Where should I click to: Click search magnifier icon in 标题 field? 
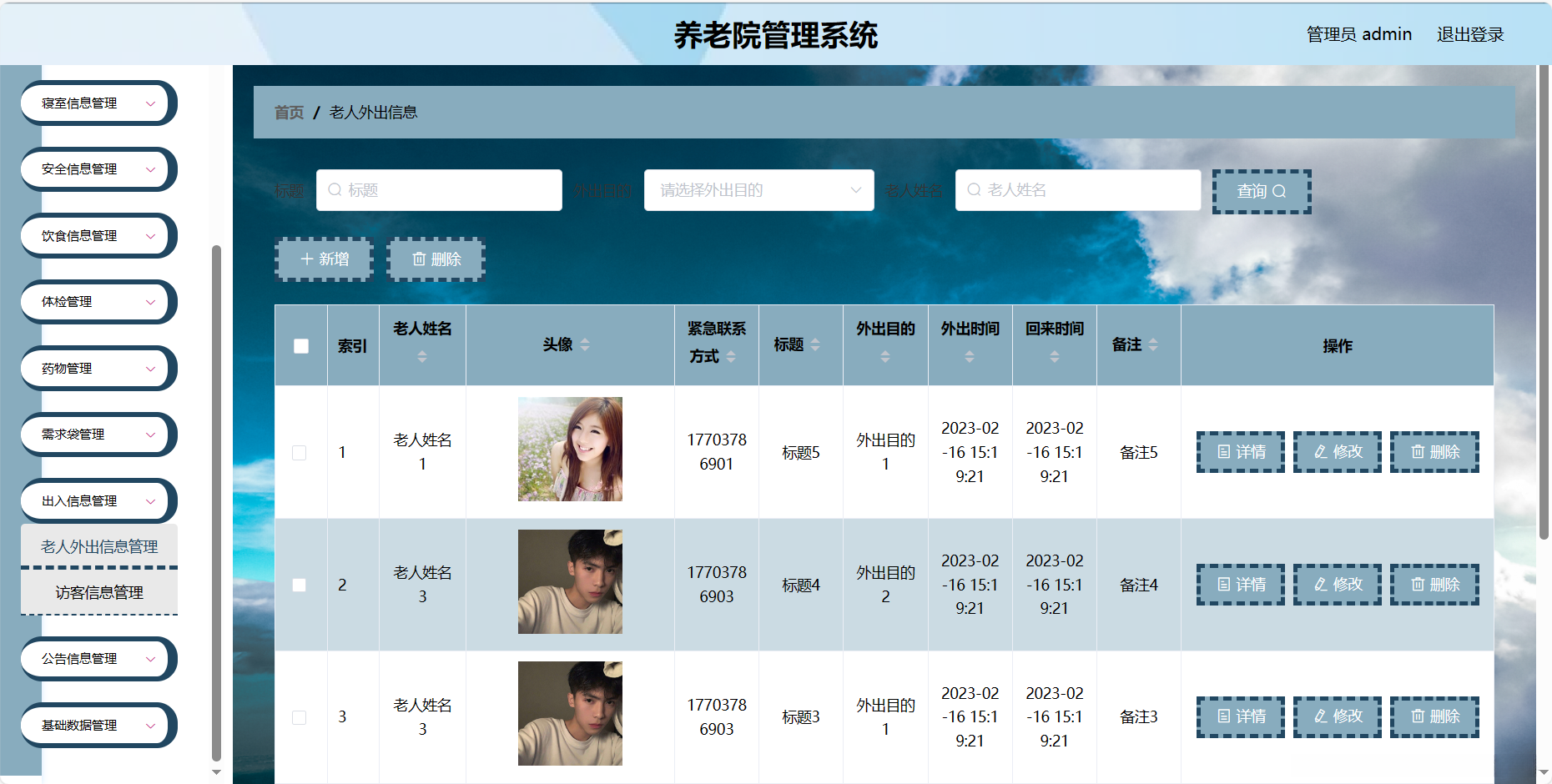(x=335, y=190)
